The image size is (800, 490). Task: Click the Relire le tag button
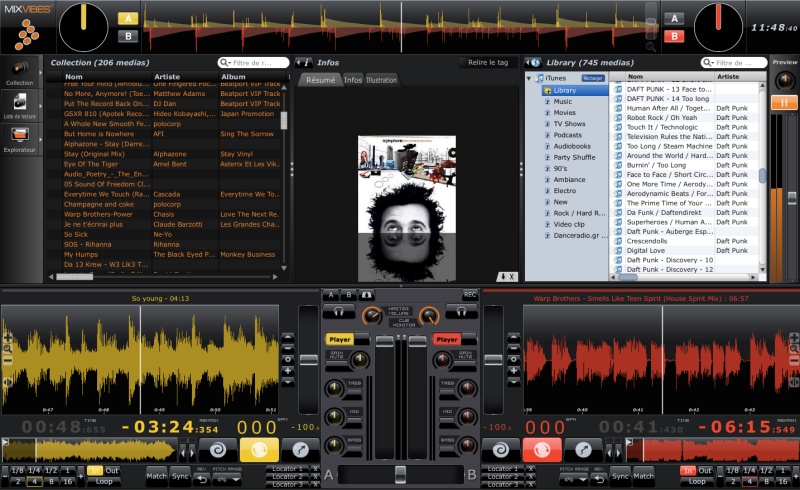[x=488, y=62]
